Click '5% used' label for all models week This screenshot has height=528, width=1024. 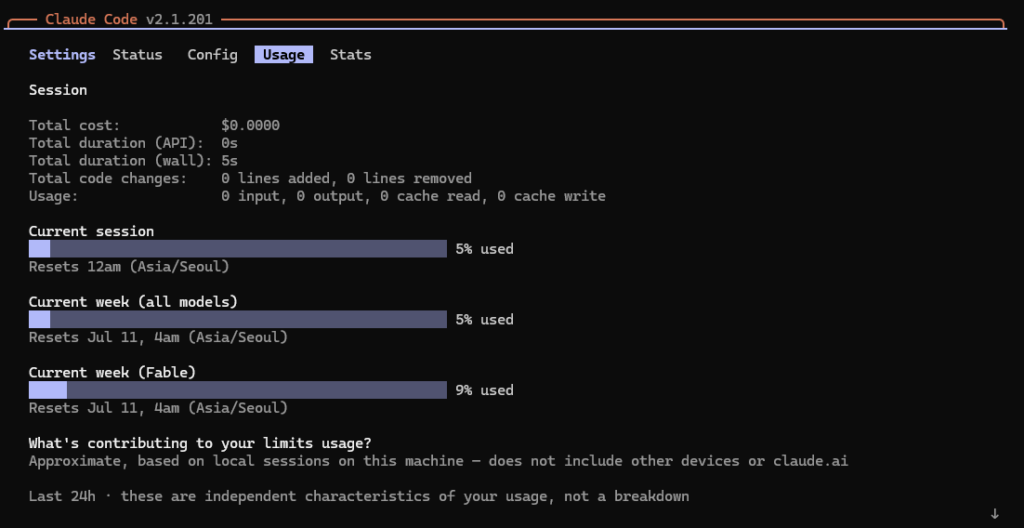pos(485,320)
